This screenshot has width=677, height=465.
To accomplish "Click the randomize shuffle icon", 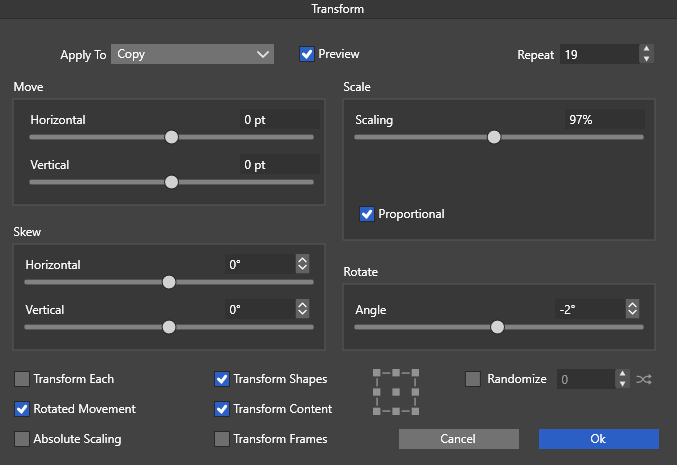I will coord(643,379).
